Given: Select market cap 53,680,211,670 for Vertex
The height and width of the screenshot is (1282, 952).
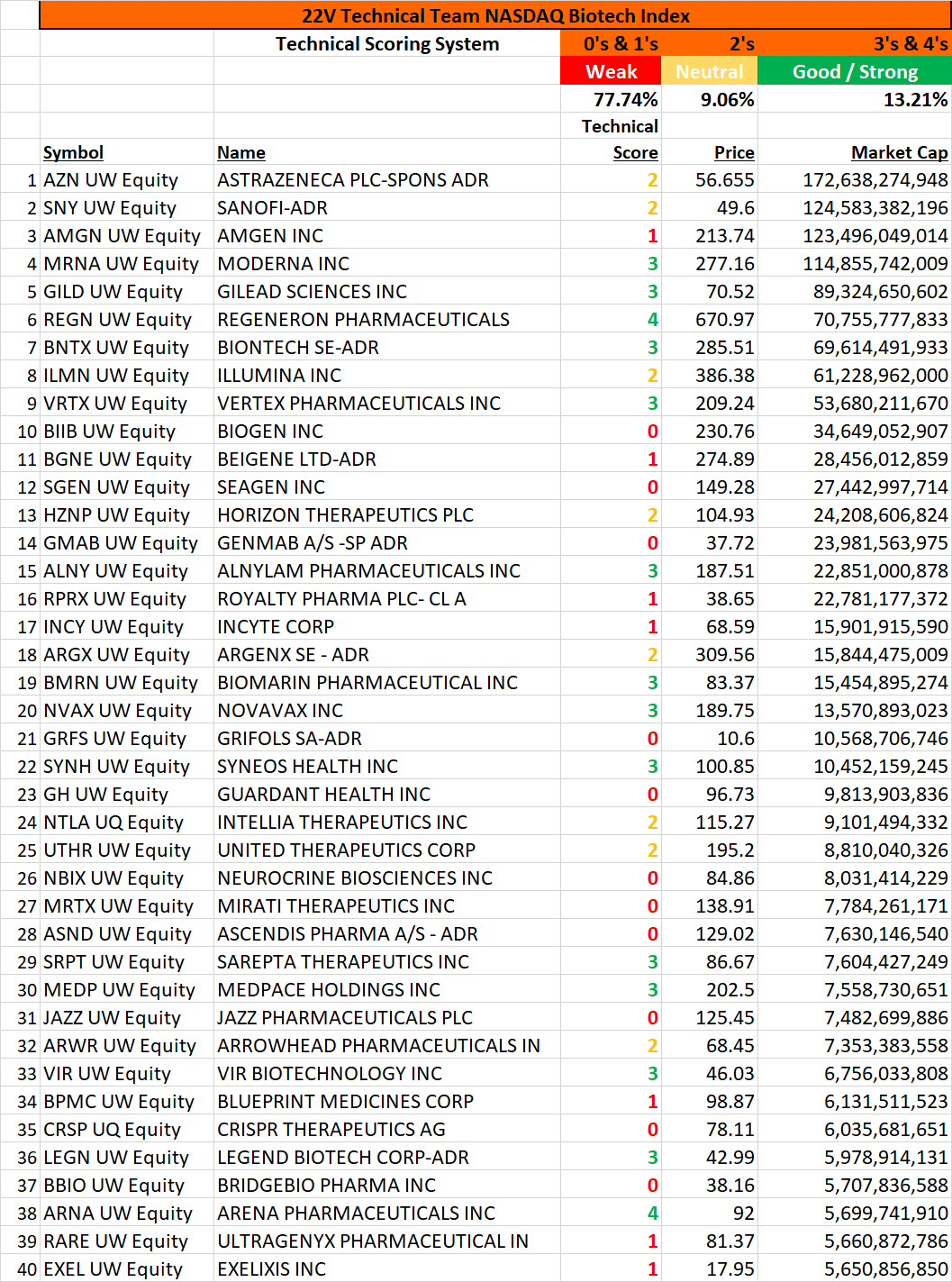Looking at the screenshot, I should [855, 404].
